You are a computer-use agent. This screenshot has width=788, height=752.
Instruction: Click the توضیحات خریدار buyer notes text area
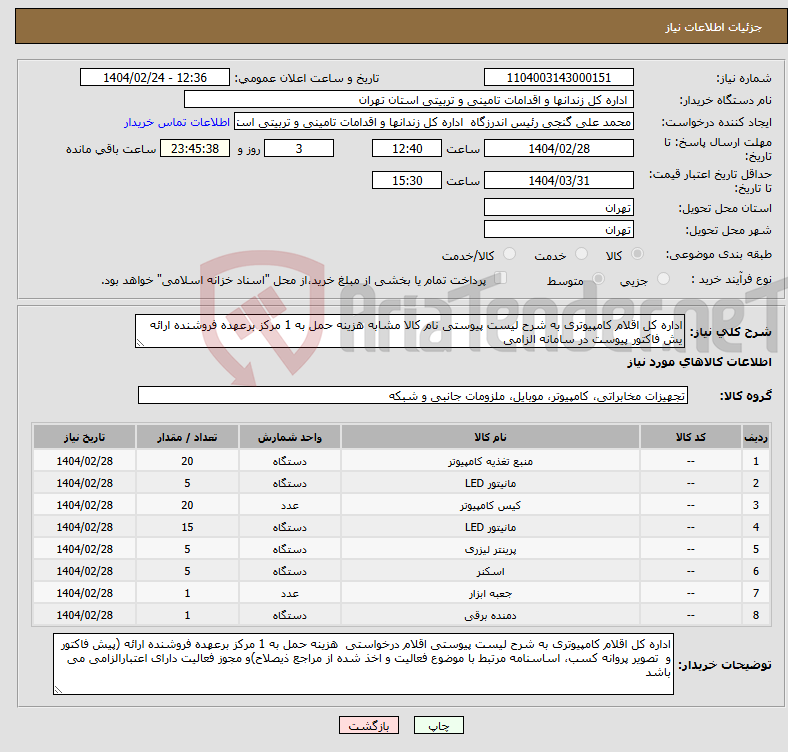pos(363,664)
